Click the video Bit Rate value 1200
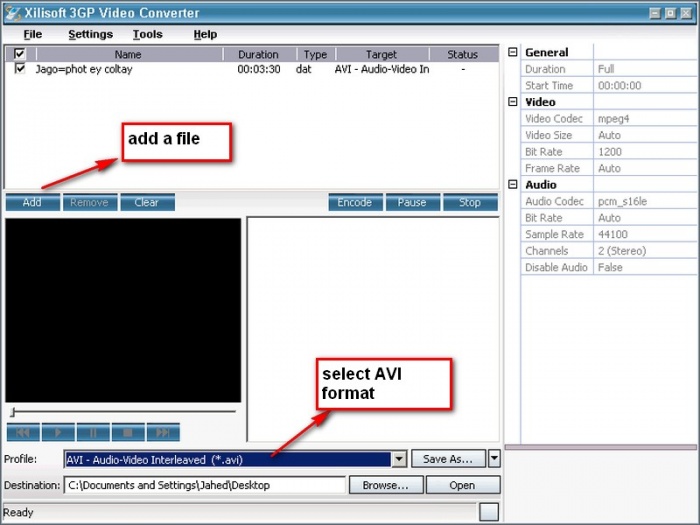700x525 pixels. 610,152
